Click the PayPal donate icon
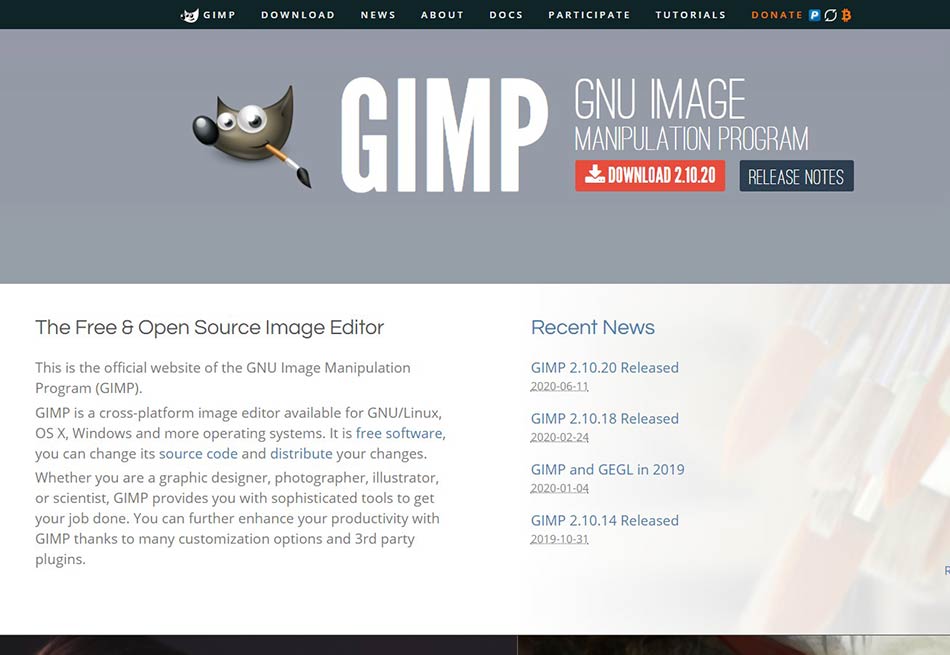The image size is (950, 655). pos(815,15)
